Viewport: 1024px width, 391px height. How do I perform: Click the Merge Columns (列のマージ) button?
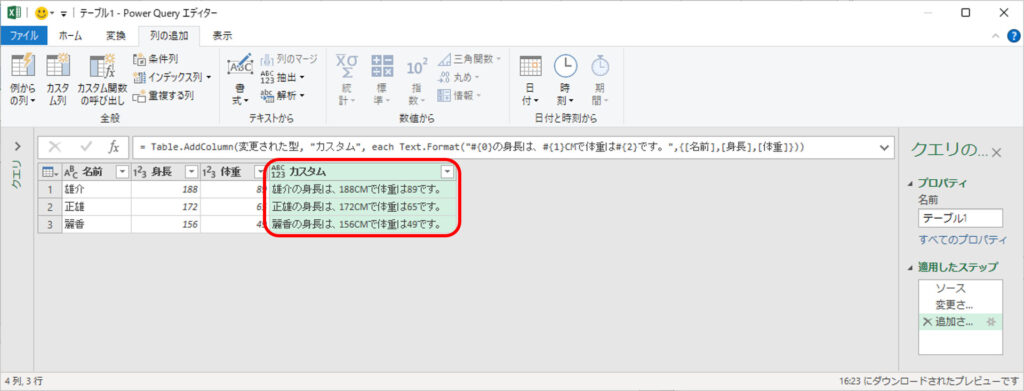tap(289, 59)
